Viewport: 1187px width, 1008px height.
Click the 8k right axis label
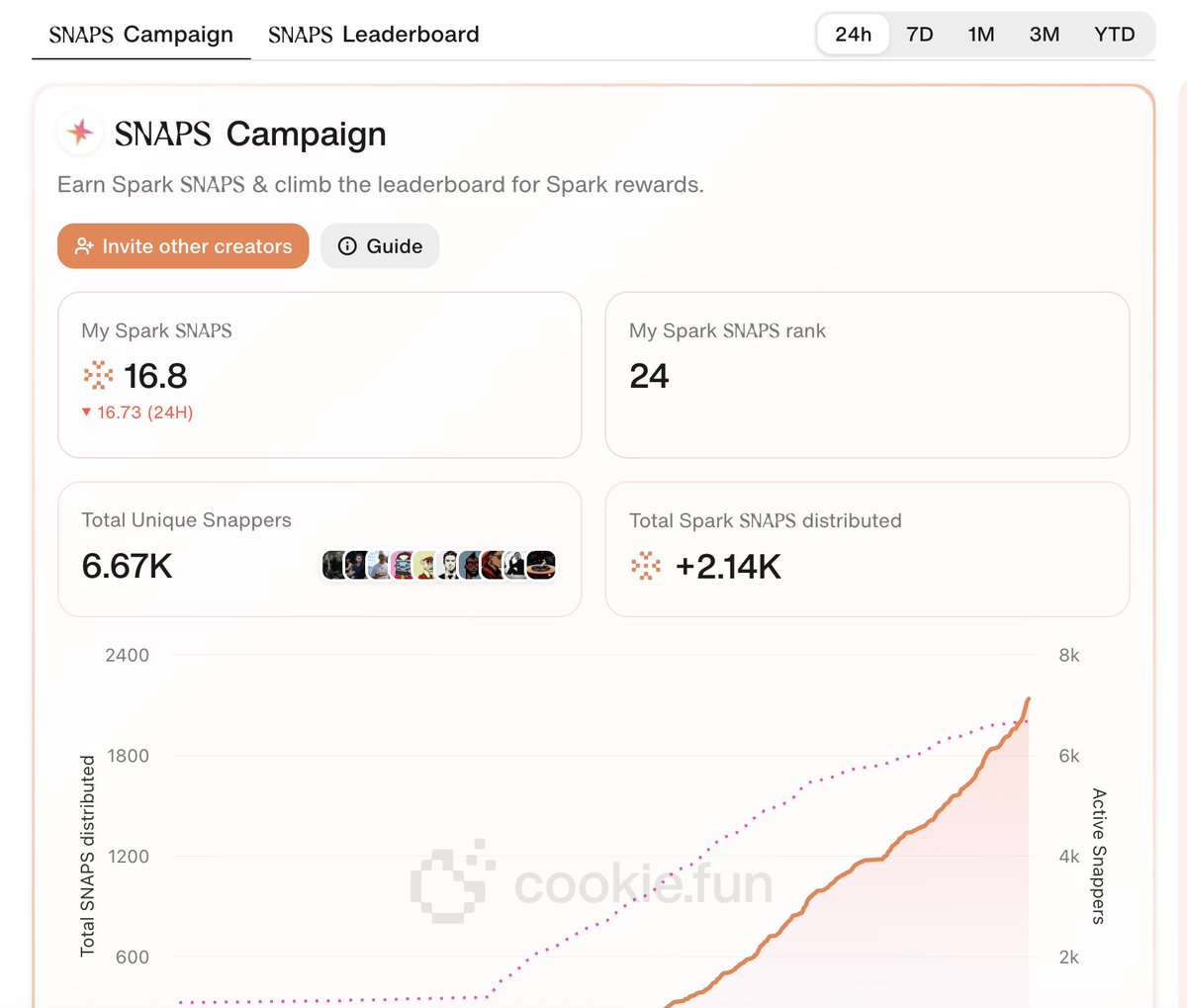coord(1069,655)
